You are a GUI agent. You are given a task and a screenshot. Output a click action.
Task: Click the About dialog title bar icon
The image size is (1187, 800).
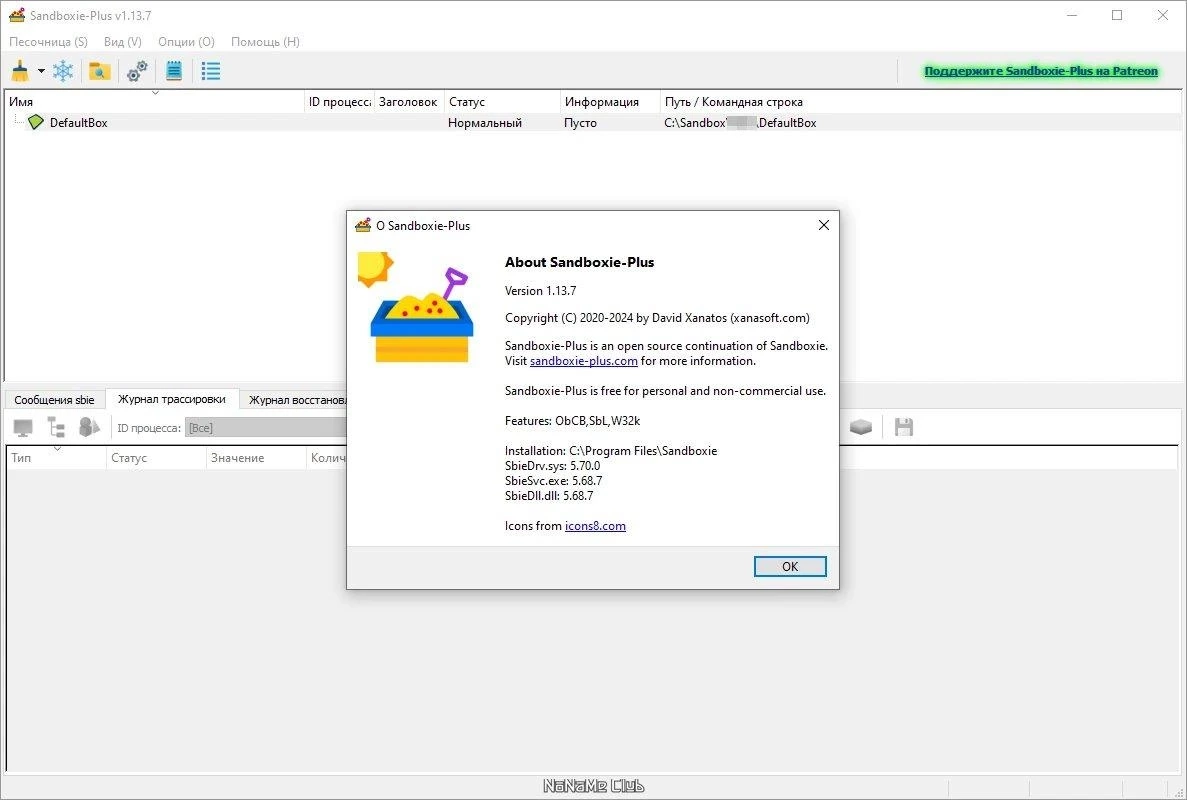point(363,225)
